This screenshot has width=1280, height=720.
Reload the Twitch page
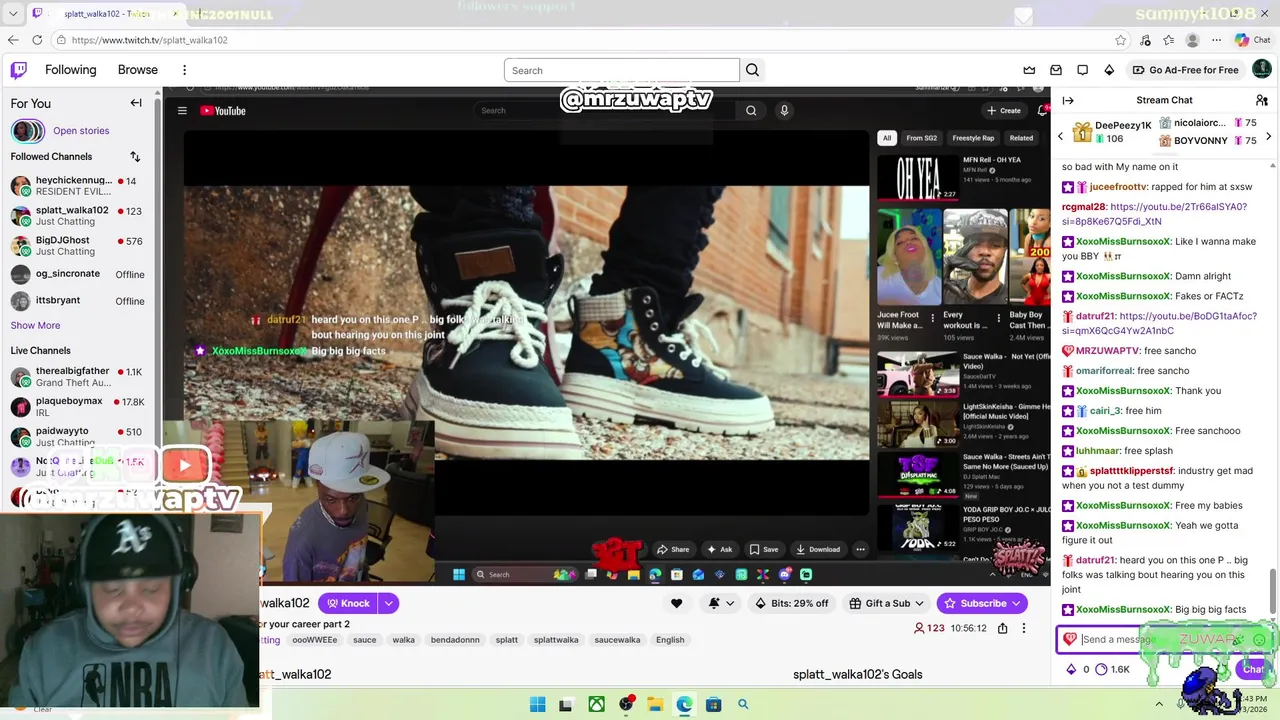click(37, 40)
